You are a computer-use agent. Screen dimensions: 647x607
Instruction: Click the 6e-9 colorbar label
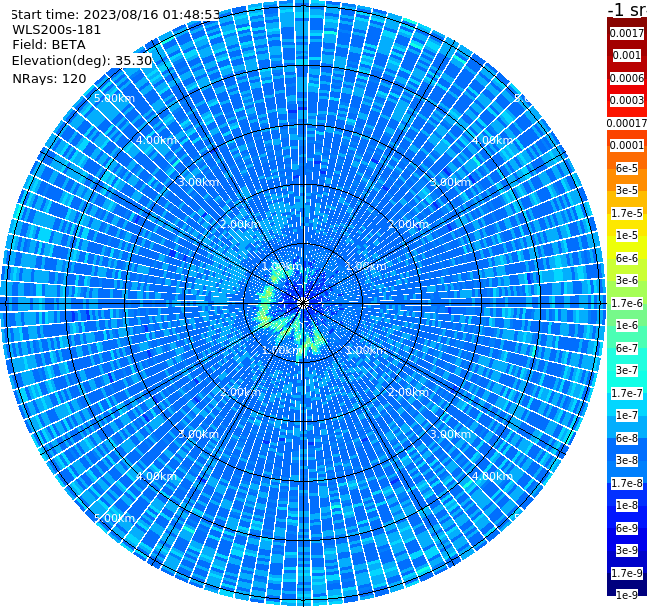pos(627,528)
